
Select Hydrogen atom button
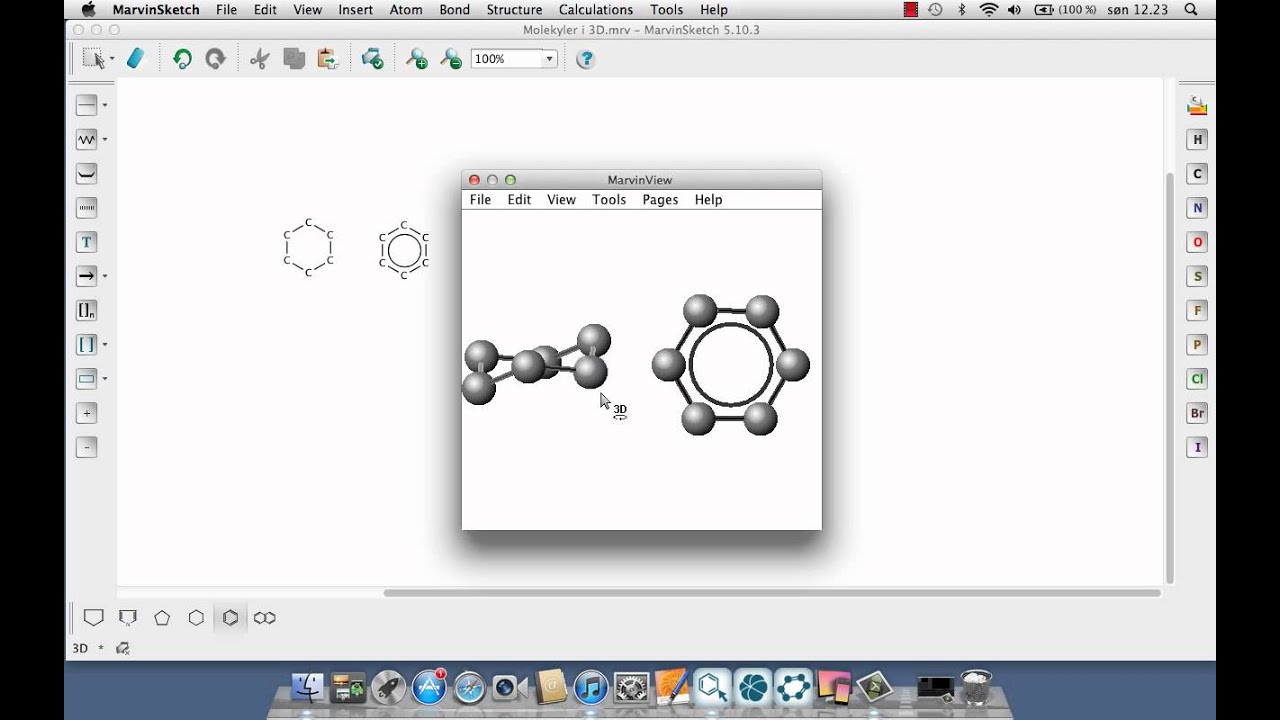coord(1197,140)
